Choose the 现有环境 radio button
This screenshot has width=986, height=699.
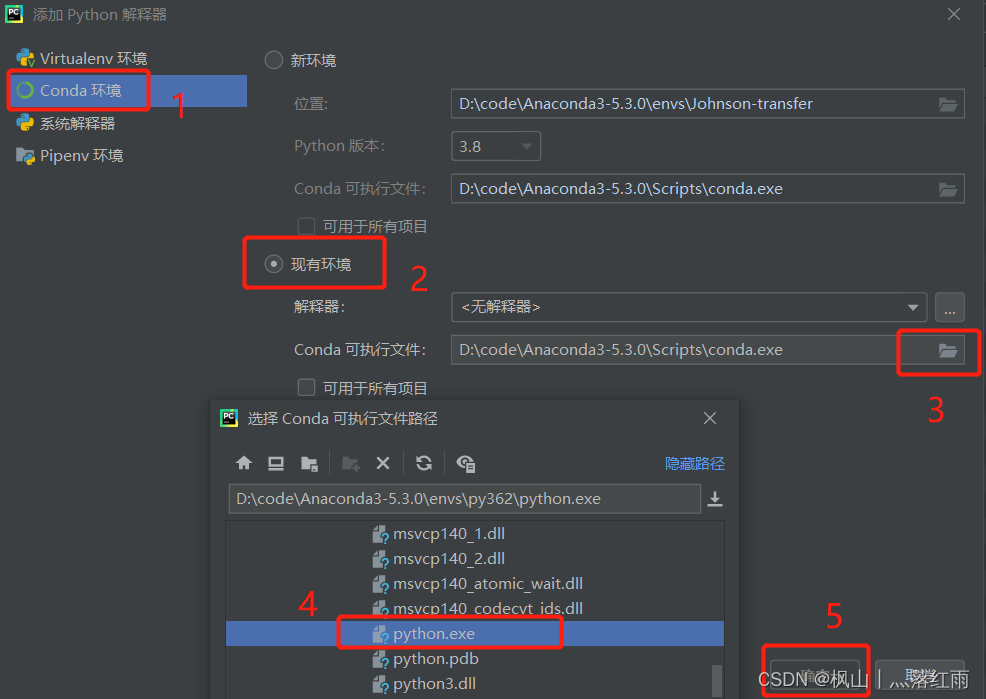pyautogui.click(x=274, y=264)
